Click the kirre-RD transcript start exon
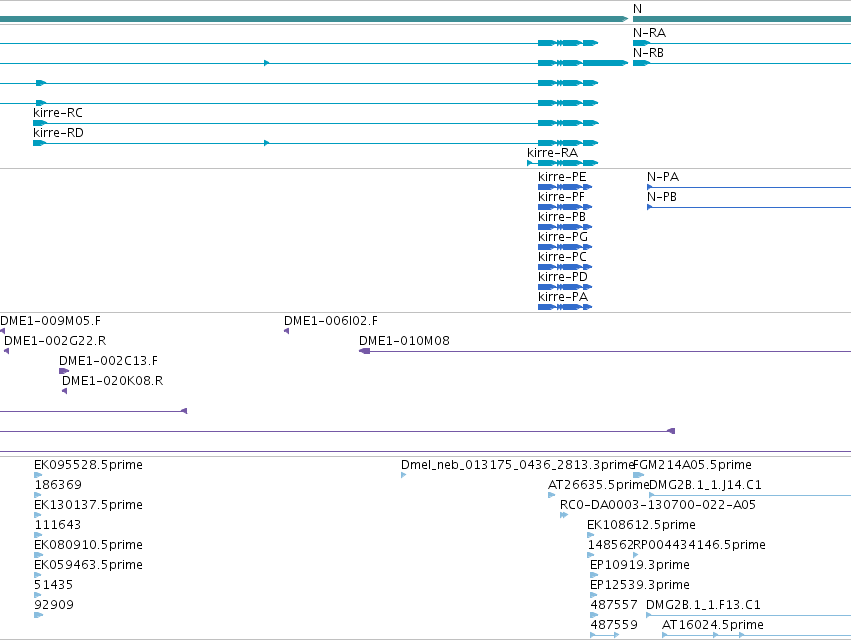The height and width of the screenshot is (640, 851). [40, 143]
